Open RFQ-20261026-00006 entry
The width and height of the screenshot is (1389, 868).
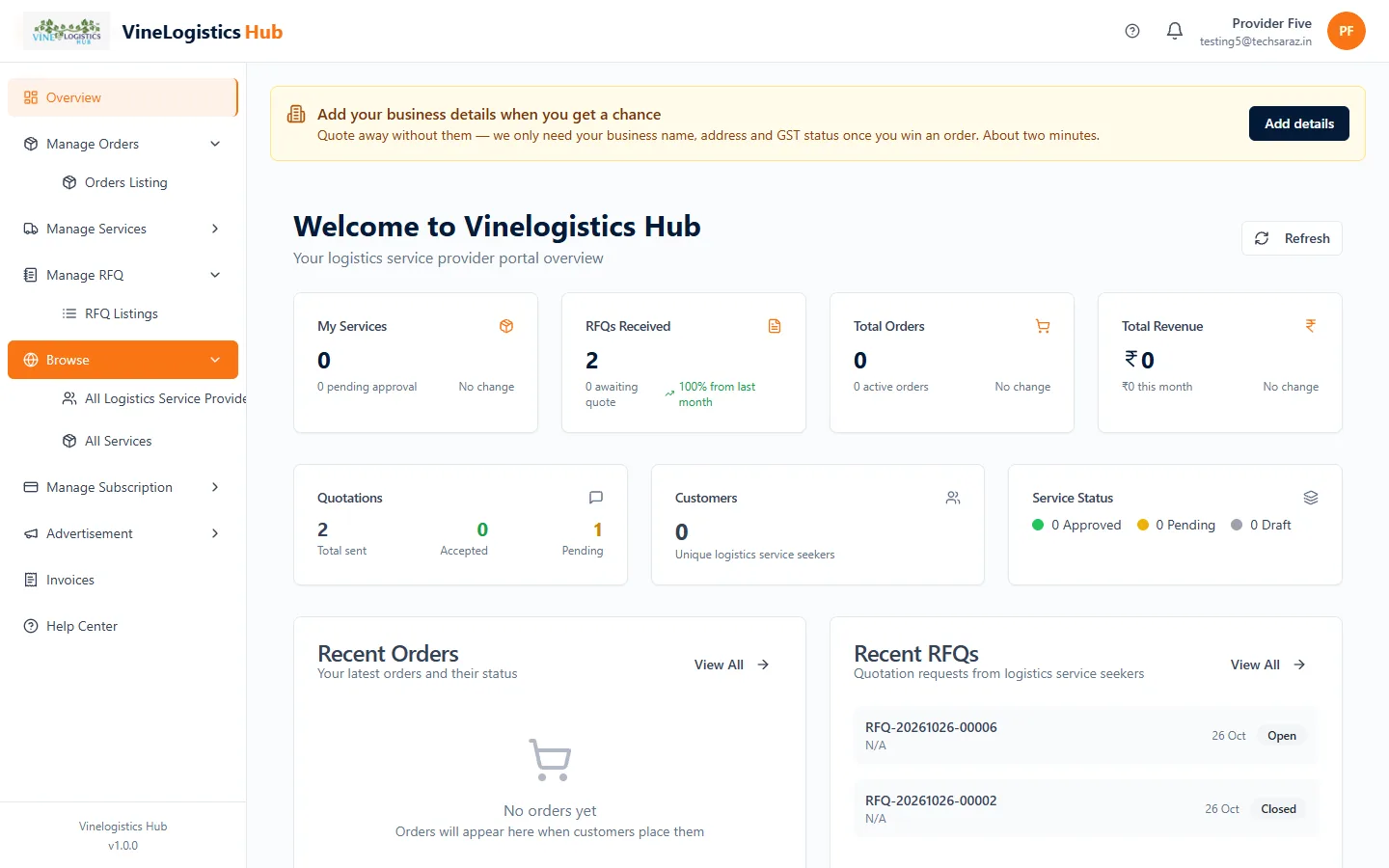(1085, 736)
